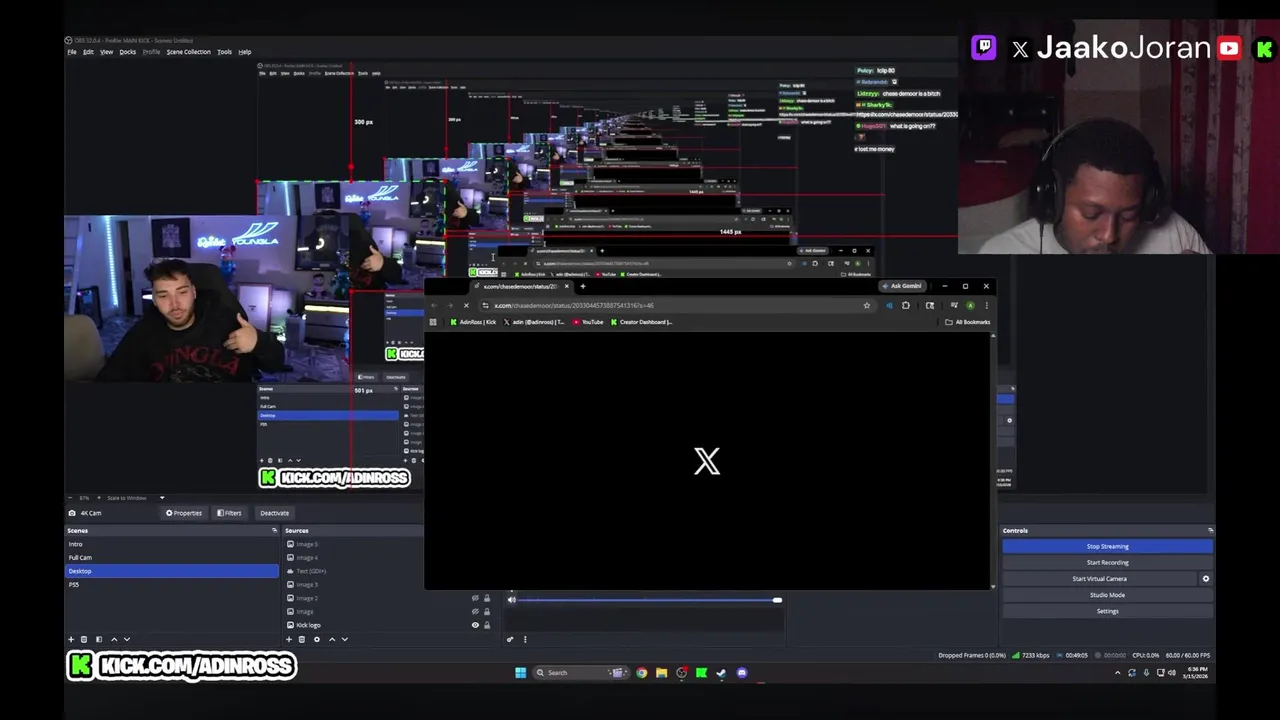Remove selected source with trash icon

(302, 639)
